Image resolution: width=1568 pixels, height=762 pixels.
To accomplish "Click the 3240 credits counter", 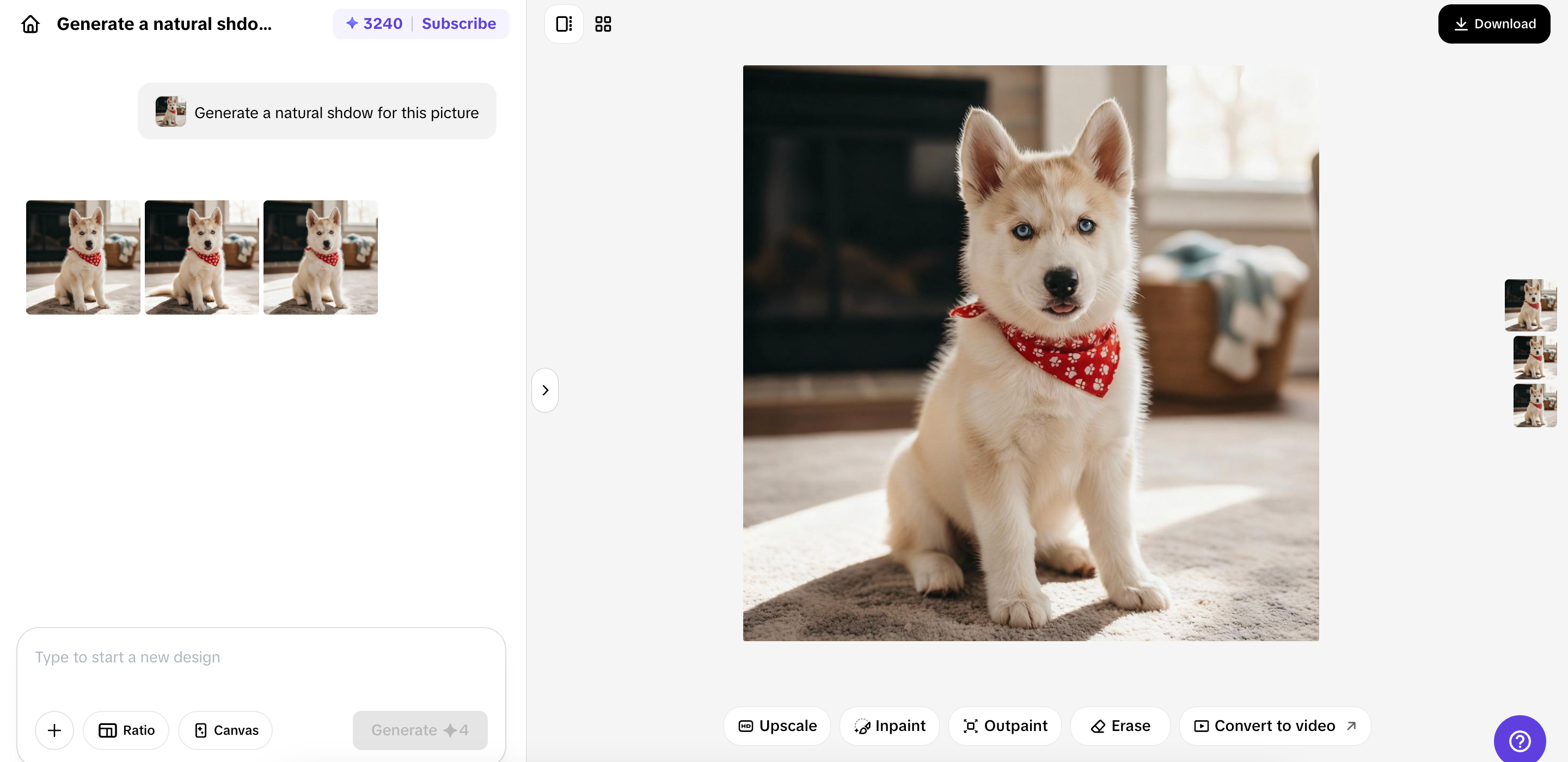I will (x=375, y=24).
